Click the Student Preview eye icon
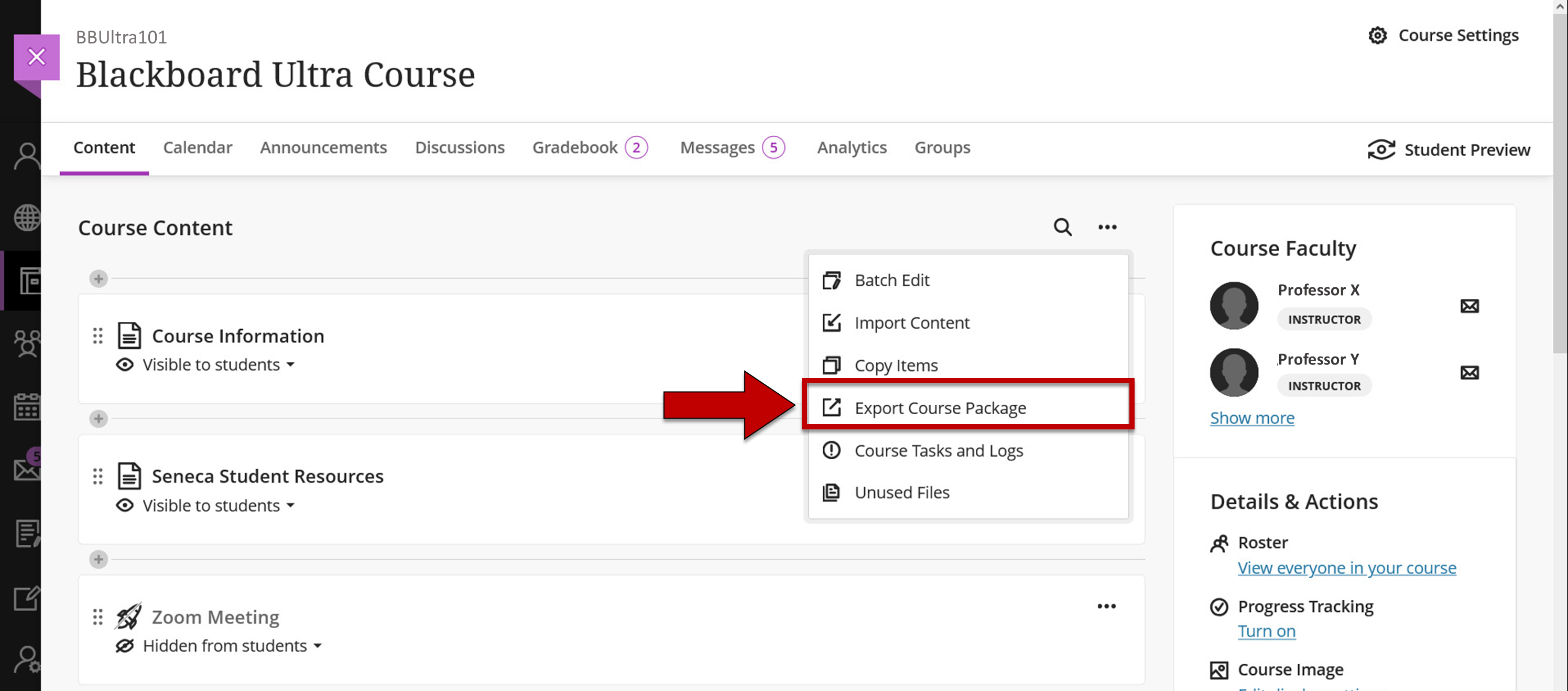Image resolution: width=1568 pixels, height=691 pixels. pyautogui.click(x=1381, y=149)
